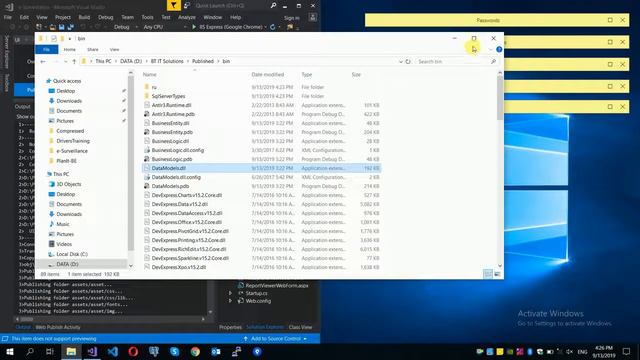The image size is (640, 360).
Task: Click the browser refresh icon in Visual Studio toolbar
Action: point(272,27)
